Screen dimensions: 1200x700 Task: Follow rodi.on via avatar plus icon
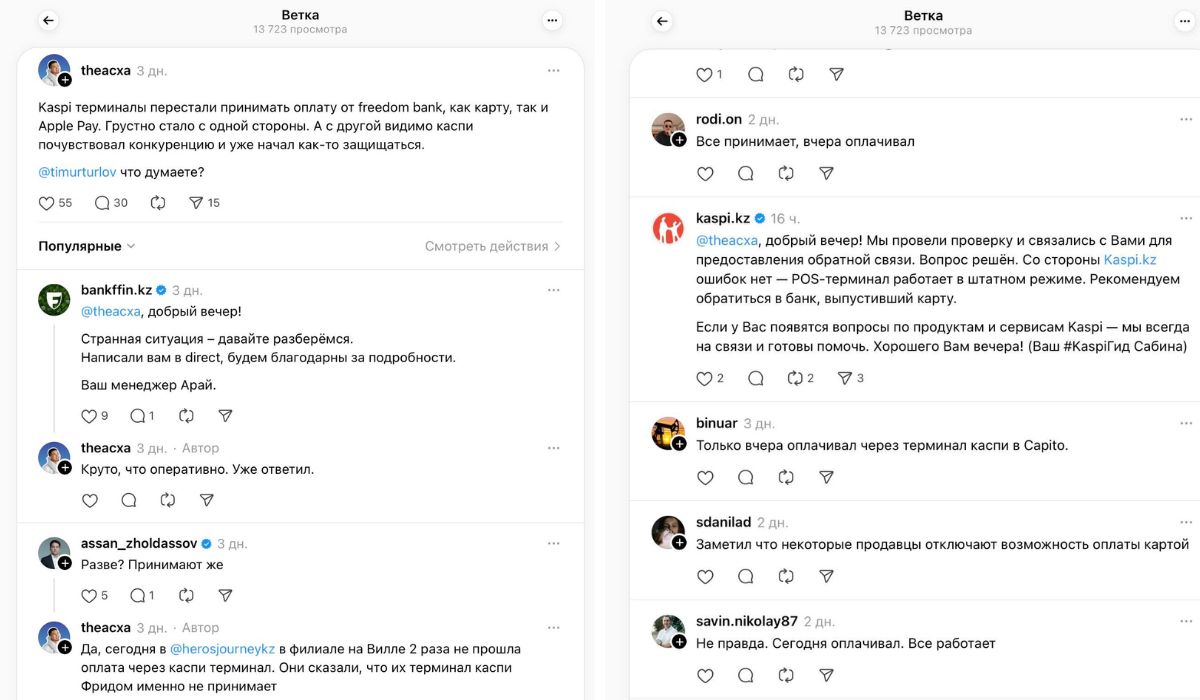click(x=678, y=140)
